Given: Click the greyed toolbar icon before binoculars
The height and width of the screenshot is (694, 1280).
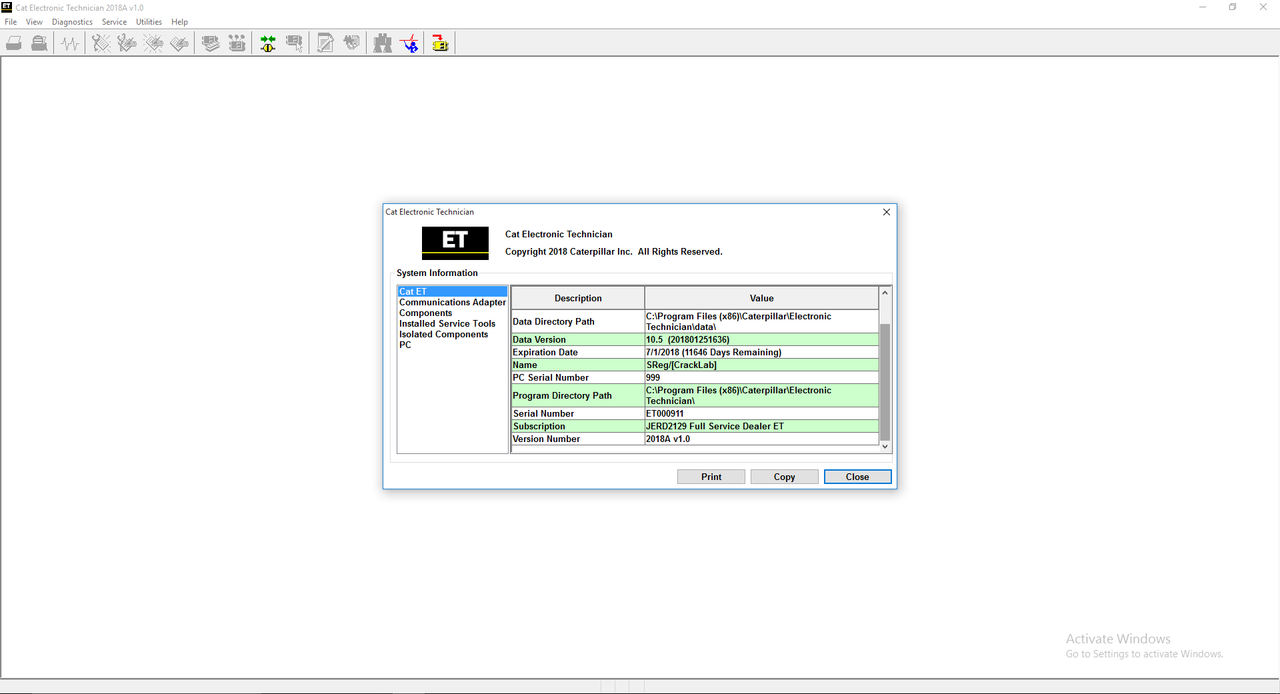Looking at the screenshot, I should pos(351,43).
